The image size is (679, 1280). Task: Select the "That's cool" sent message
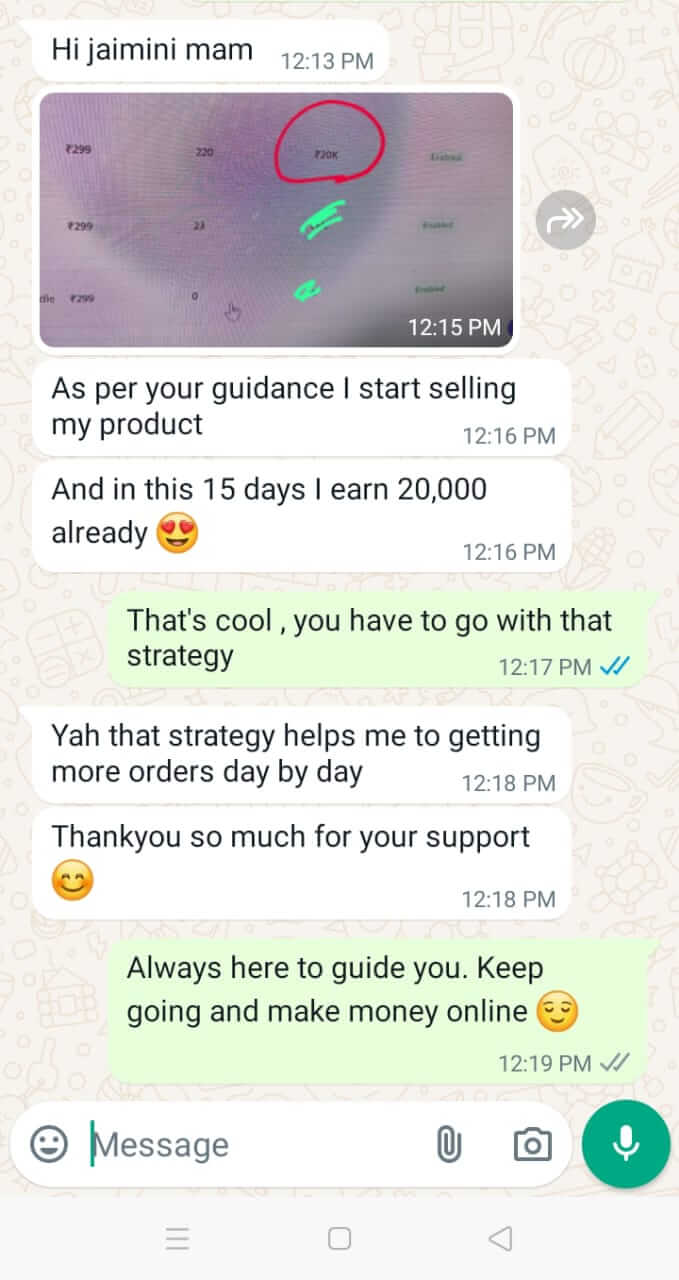(383, 638)
